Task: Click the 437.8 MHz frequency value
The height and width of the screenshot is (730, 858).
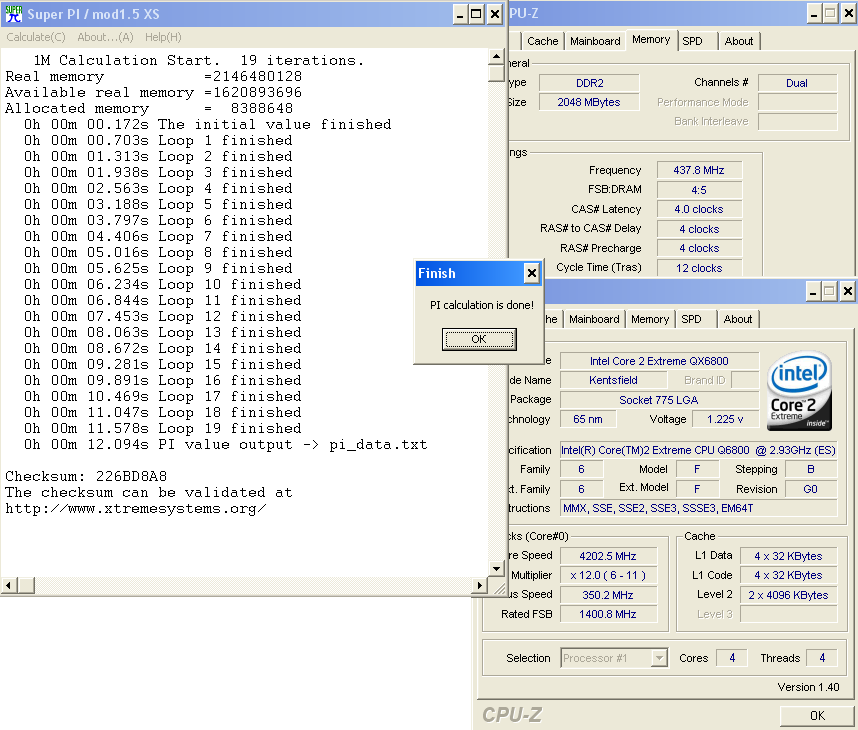Action: point(699,170)
